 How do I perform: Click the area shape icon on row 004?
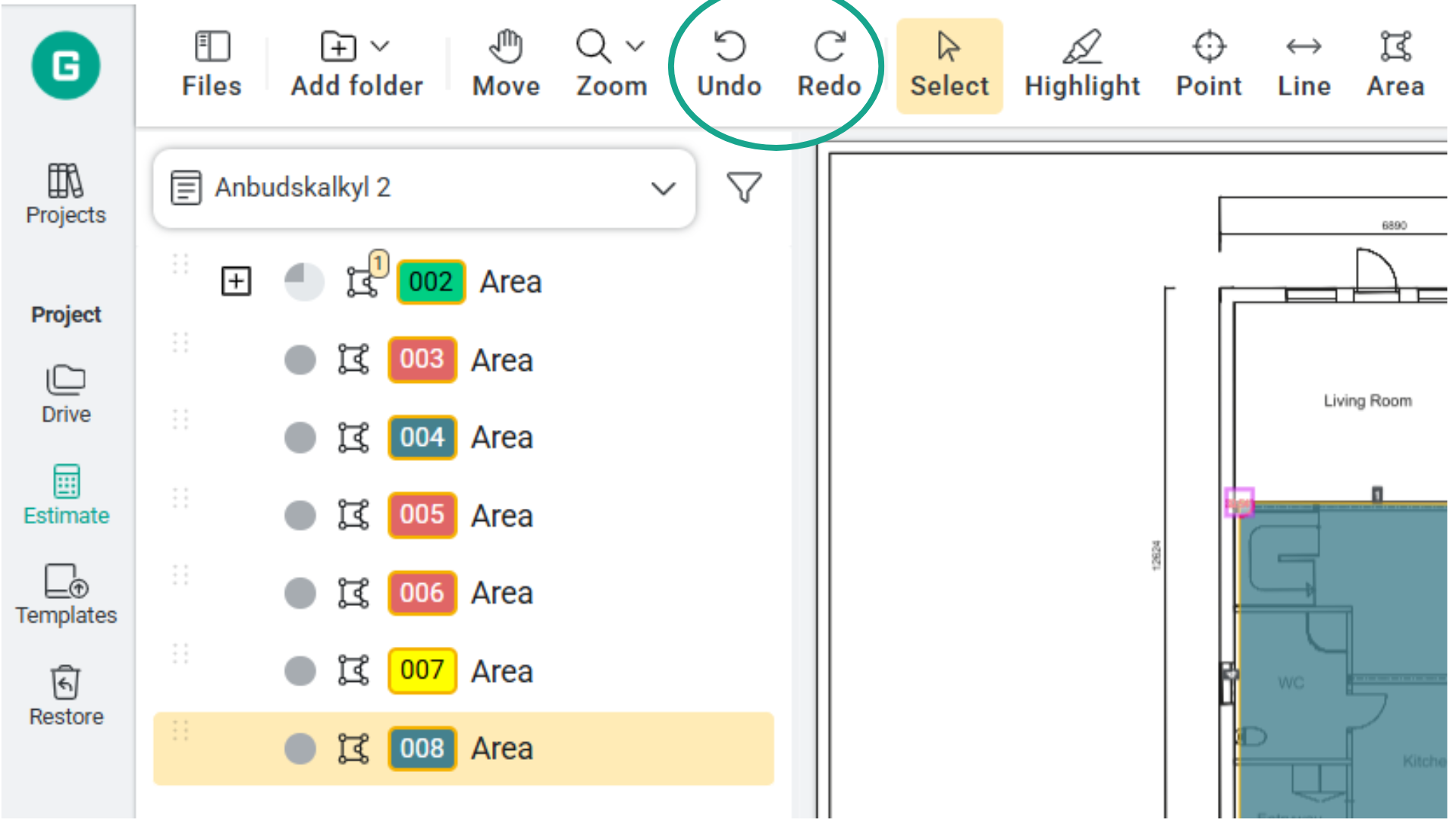353,438
